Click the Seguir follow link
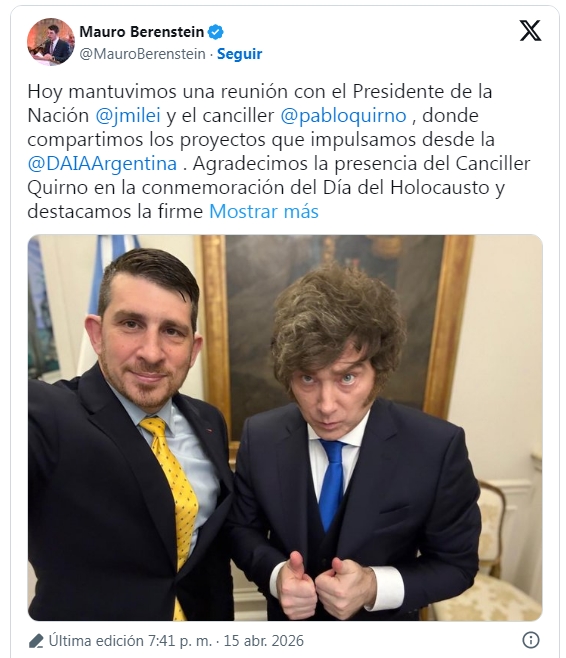 [x=239, y=54]
